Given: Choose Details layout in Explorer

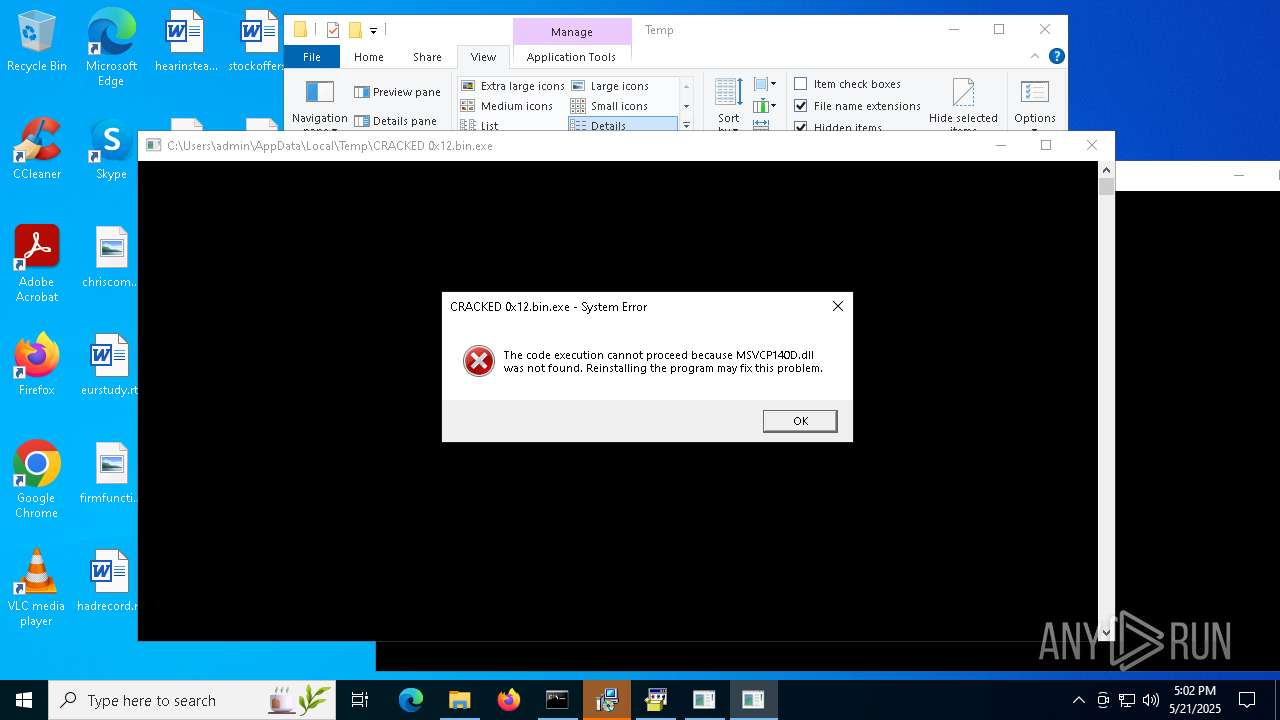Looking at the screenshot, I should tap(622, 126).
